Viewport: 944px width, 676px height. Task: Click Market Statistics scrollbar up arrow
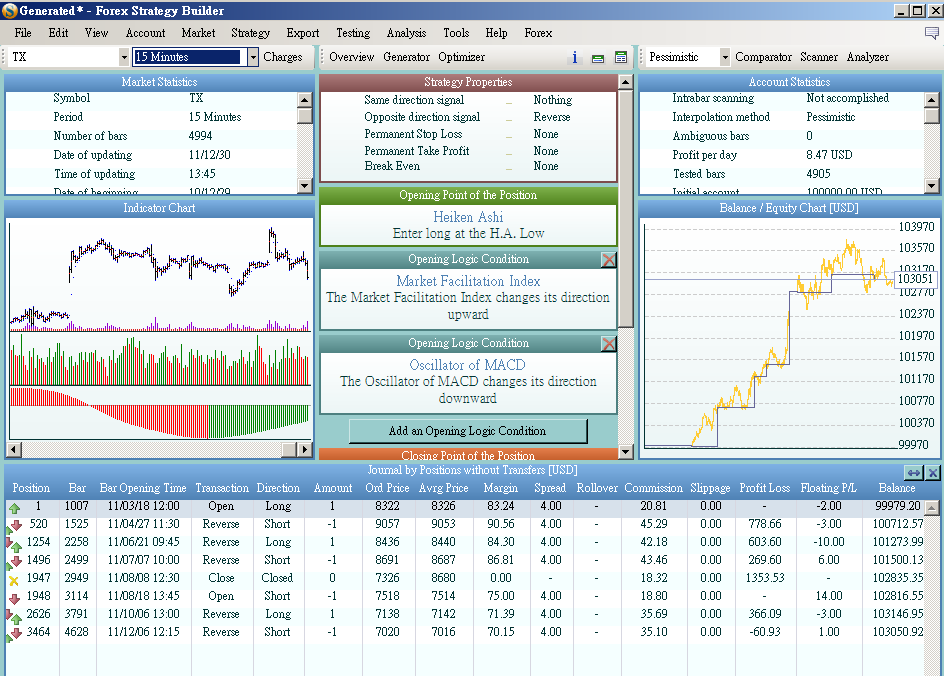(305, 100)
